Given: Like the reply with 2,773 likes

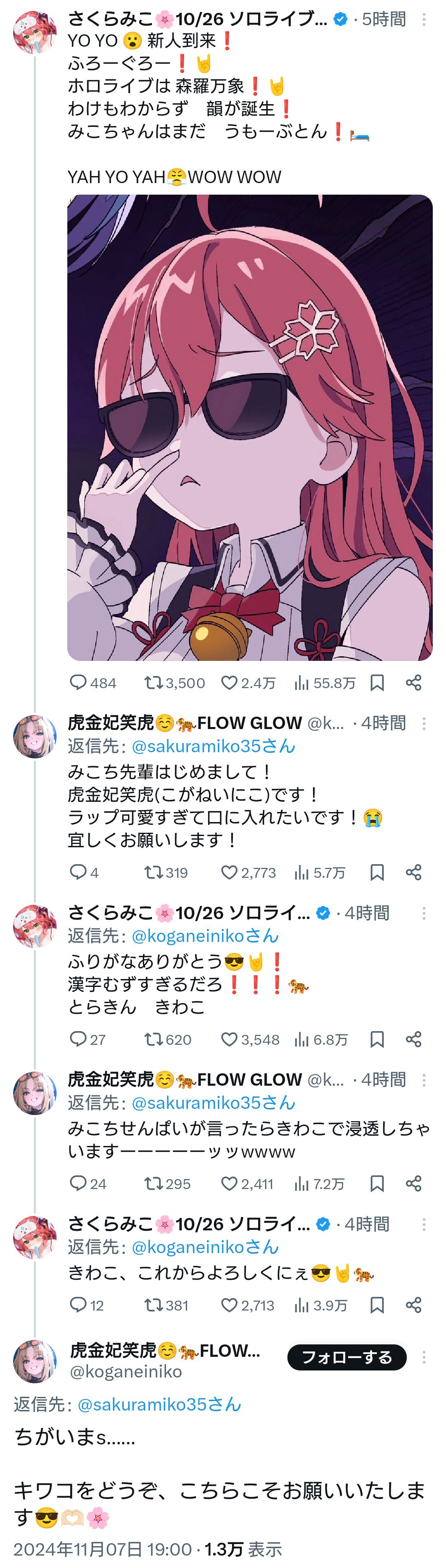Looking at the screenshot, I should tap(248, 873).
